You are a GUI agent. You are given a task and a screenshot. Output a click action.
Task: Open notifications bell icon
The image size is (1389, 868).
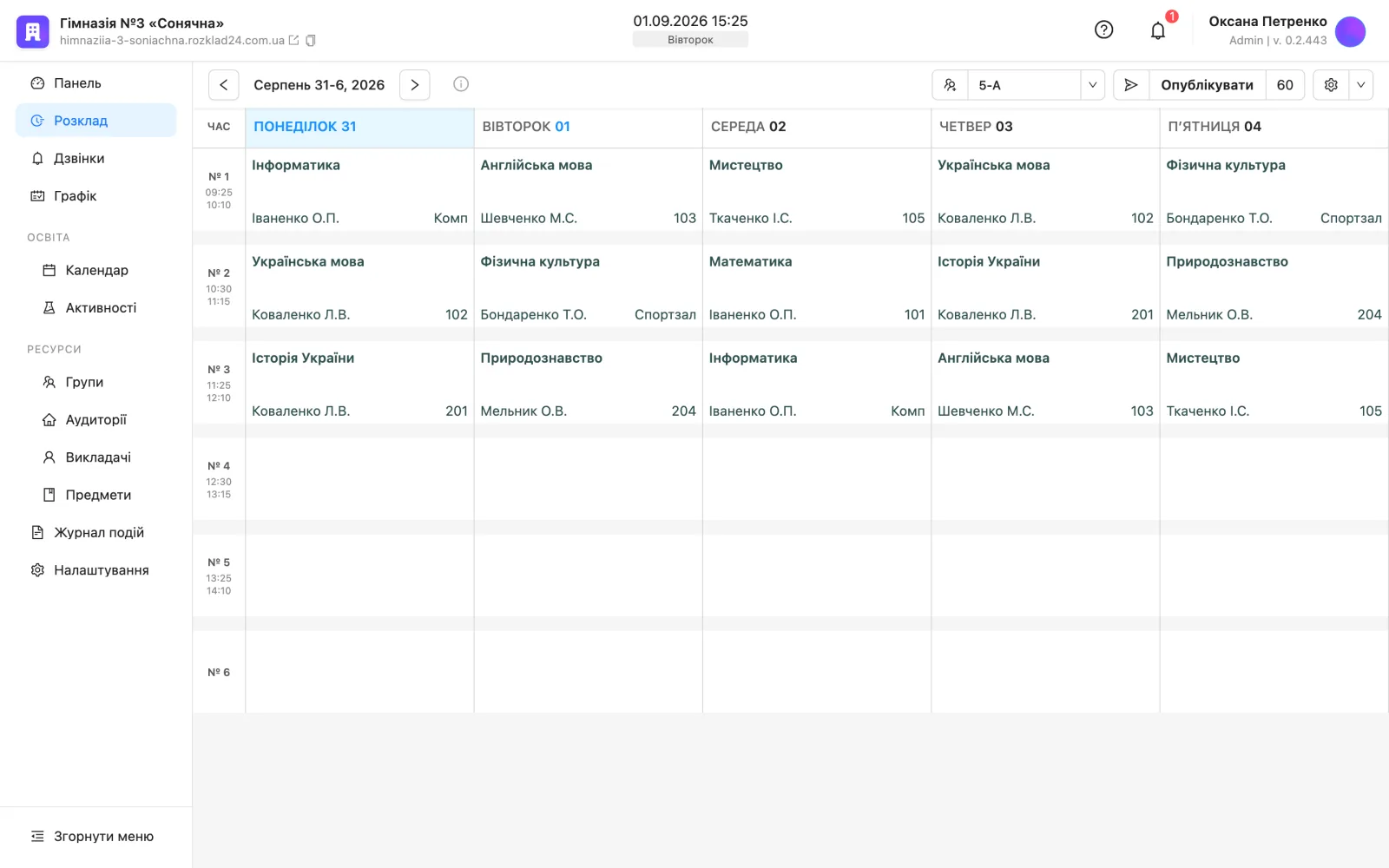coord(1158,31)
